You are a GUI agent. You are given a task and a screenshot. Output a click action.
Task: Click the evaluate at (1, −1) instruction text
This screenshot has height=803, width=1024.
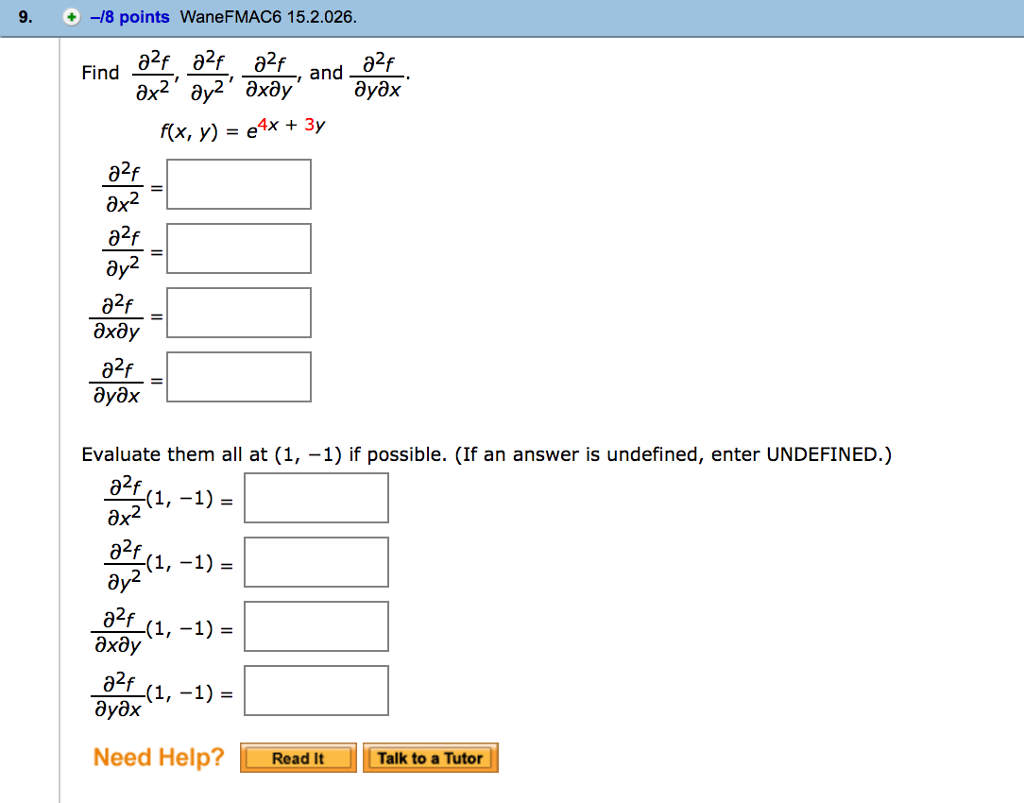486,454
